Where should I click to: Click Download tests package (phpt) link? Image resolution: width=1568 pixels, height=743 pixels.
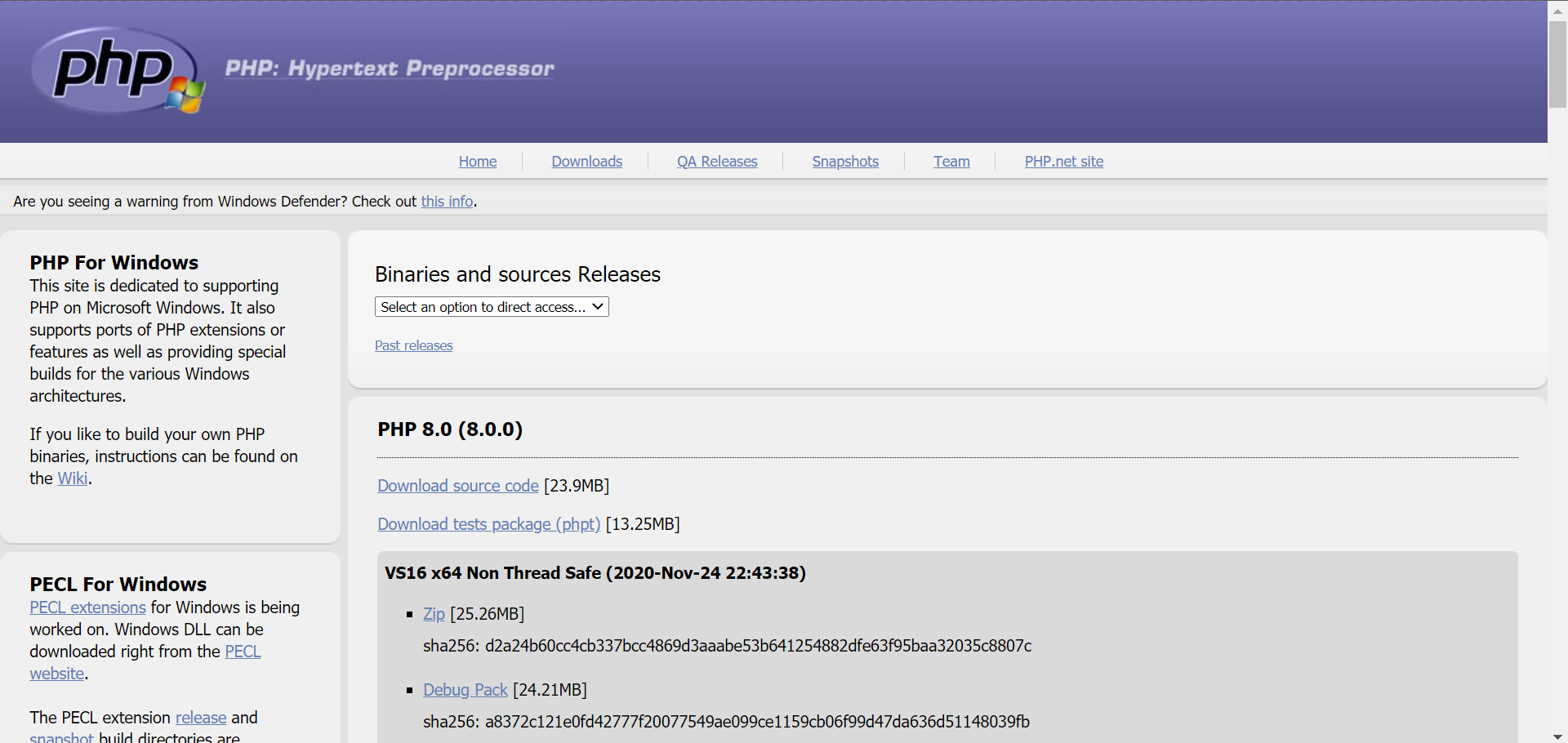click(x=488, y=524)
